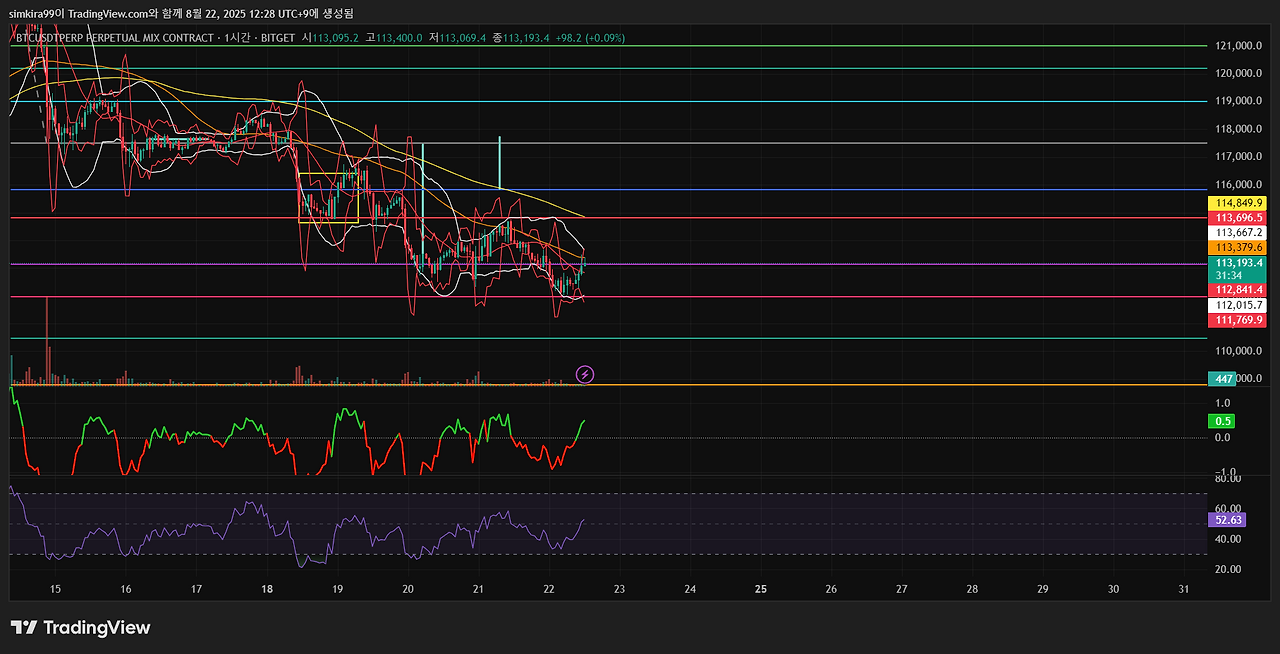
Task: Select the white 112,015.7 price tag
Action: (x=1239, y=305)
